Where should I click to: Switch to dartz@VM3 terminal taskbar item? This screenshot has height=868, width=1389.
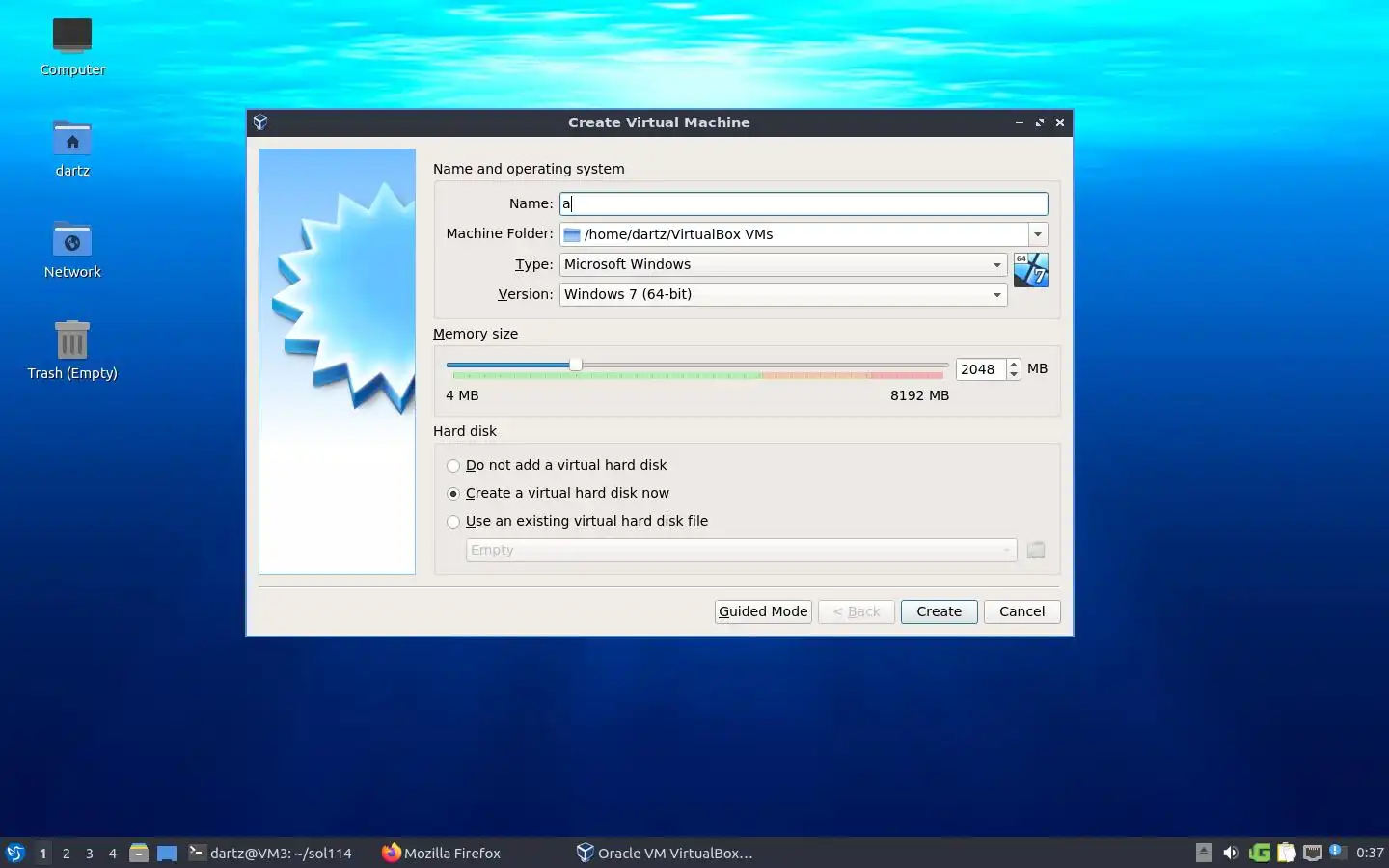(x=270, y=853)
